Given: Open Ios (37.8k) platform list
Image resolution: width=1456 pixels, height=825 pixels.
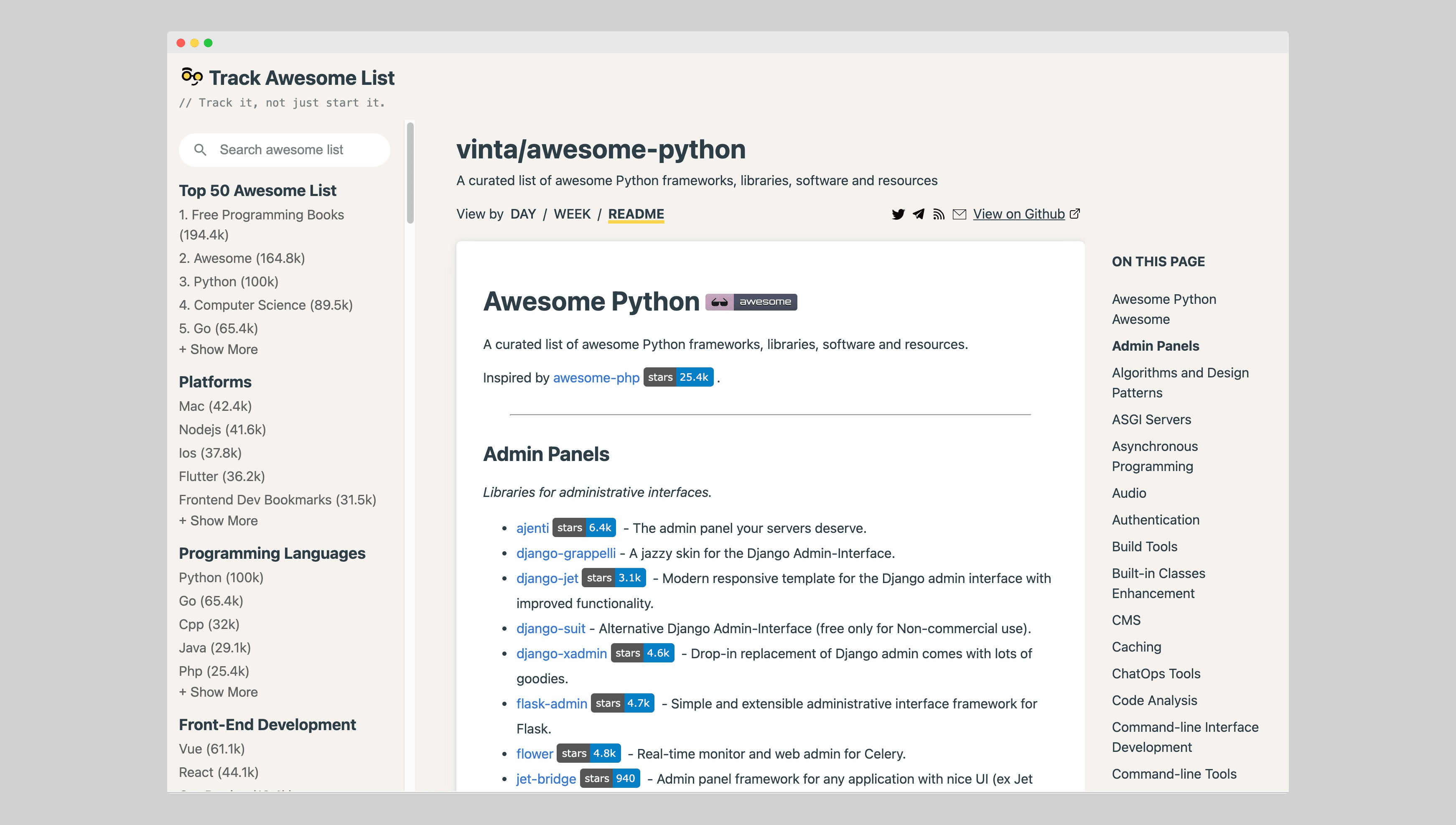Looking at the screenshot, I should 210,453.
